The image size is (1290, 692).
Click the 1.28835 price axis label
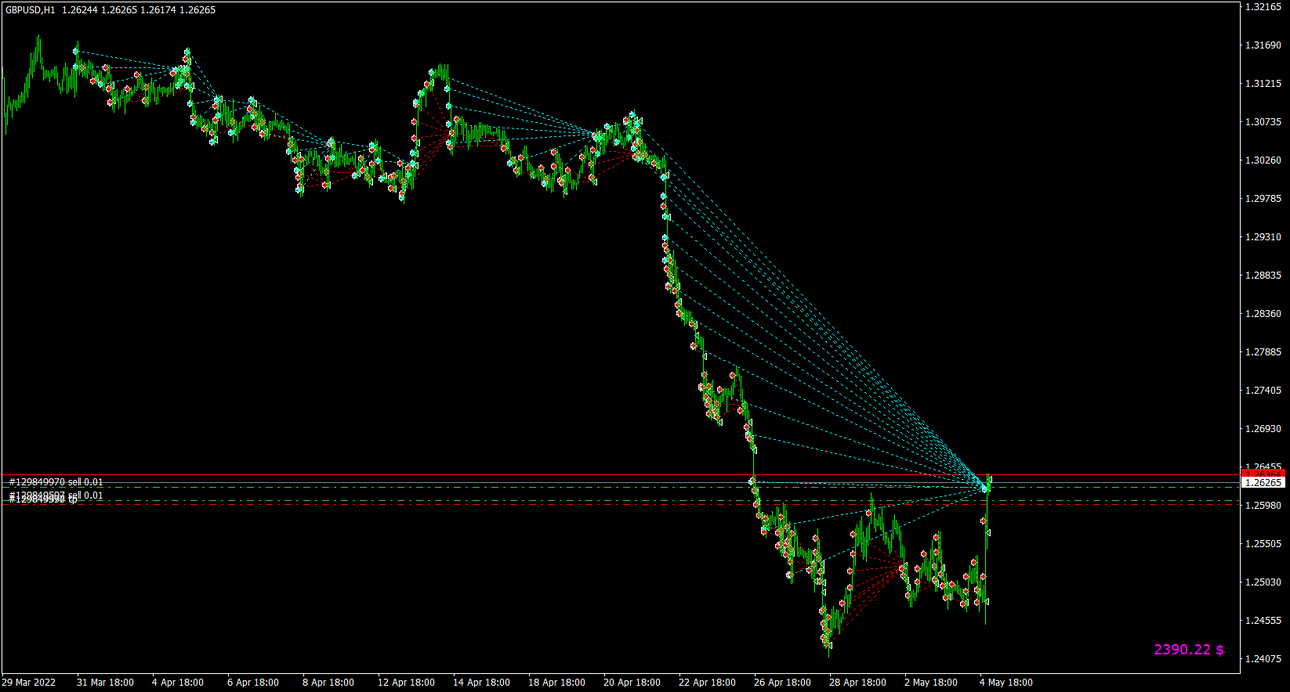pos(1263,275)
